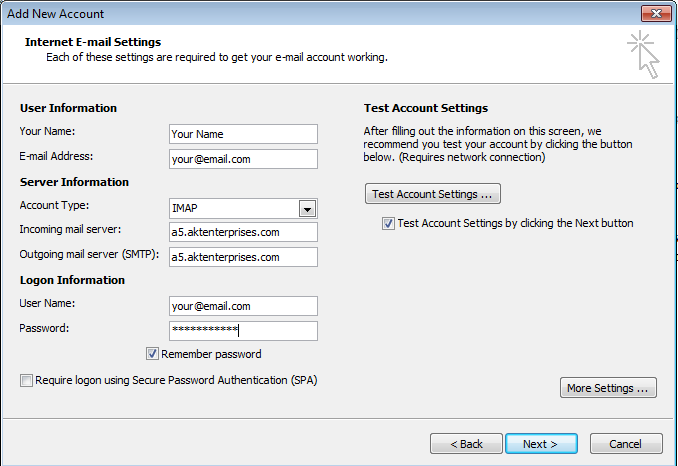678x466 pixels.
Task: Enable Require logon using SPA checkbox
Action: coord(25,380)
